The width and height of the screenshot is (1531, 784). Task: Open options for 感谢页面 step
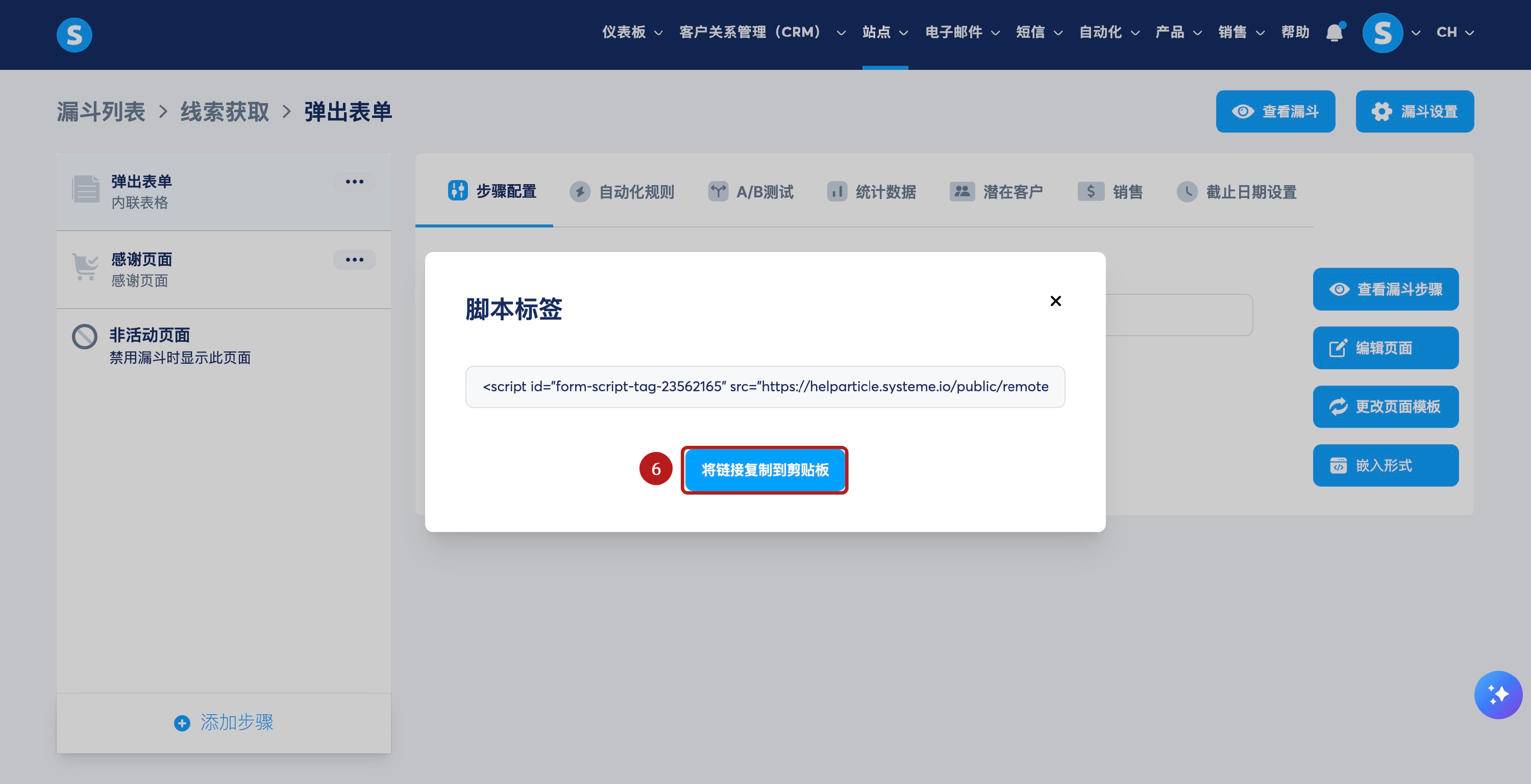[x=354, y=260]
